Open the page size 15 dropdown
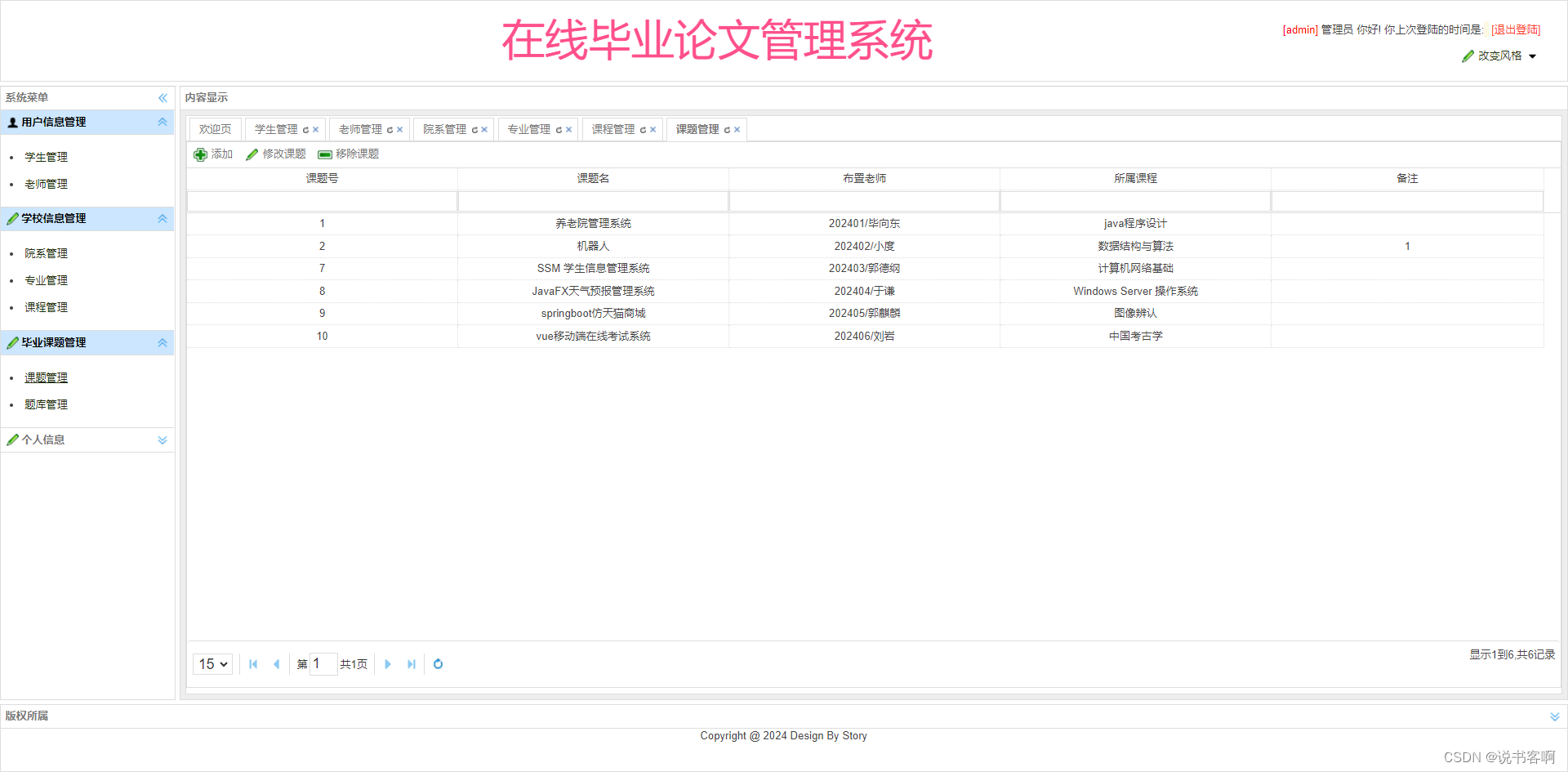This screenshot has width=1568, height=772. click(213, 664)
